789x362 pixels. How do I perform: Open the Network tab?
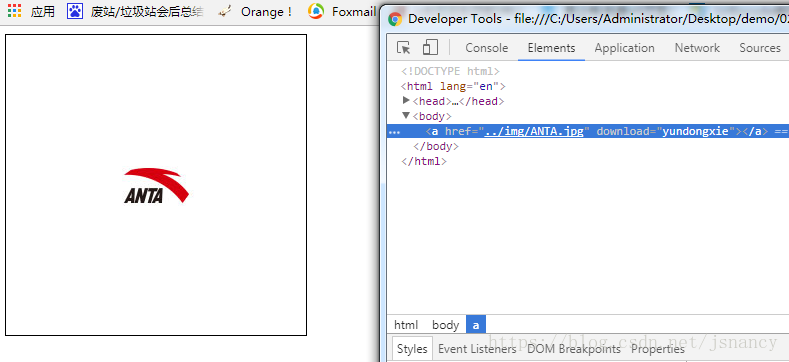pyautogui.click(x=697, y=48)
